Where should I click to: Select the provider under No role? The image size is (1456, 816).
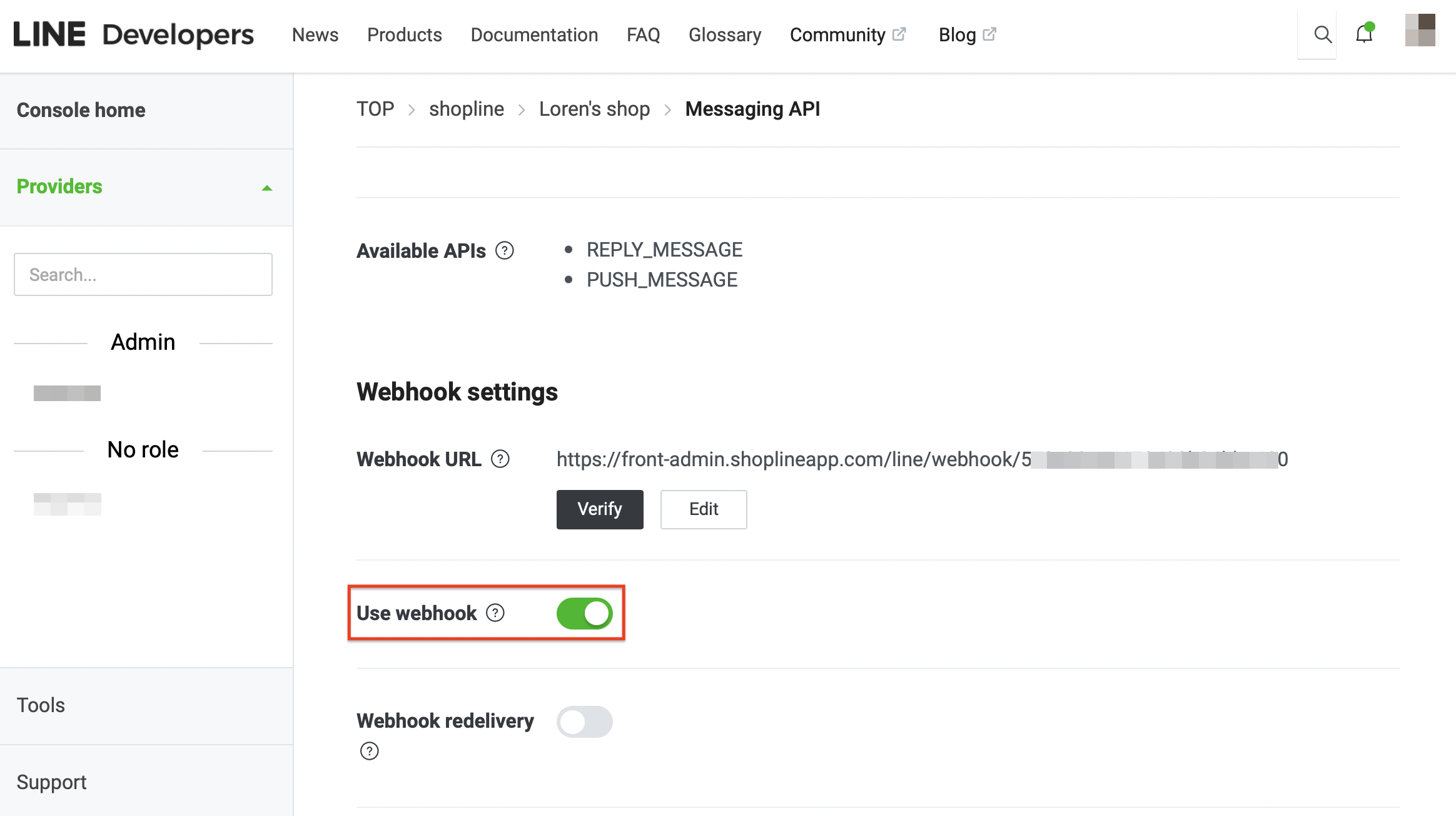(67, 504)
